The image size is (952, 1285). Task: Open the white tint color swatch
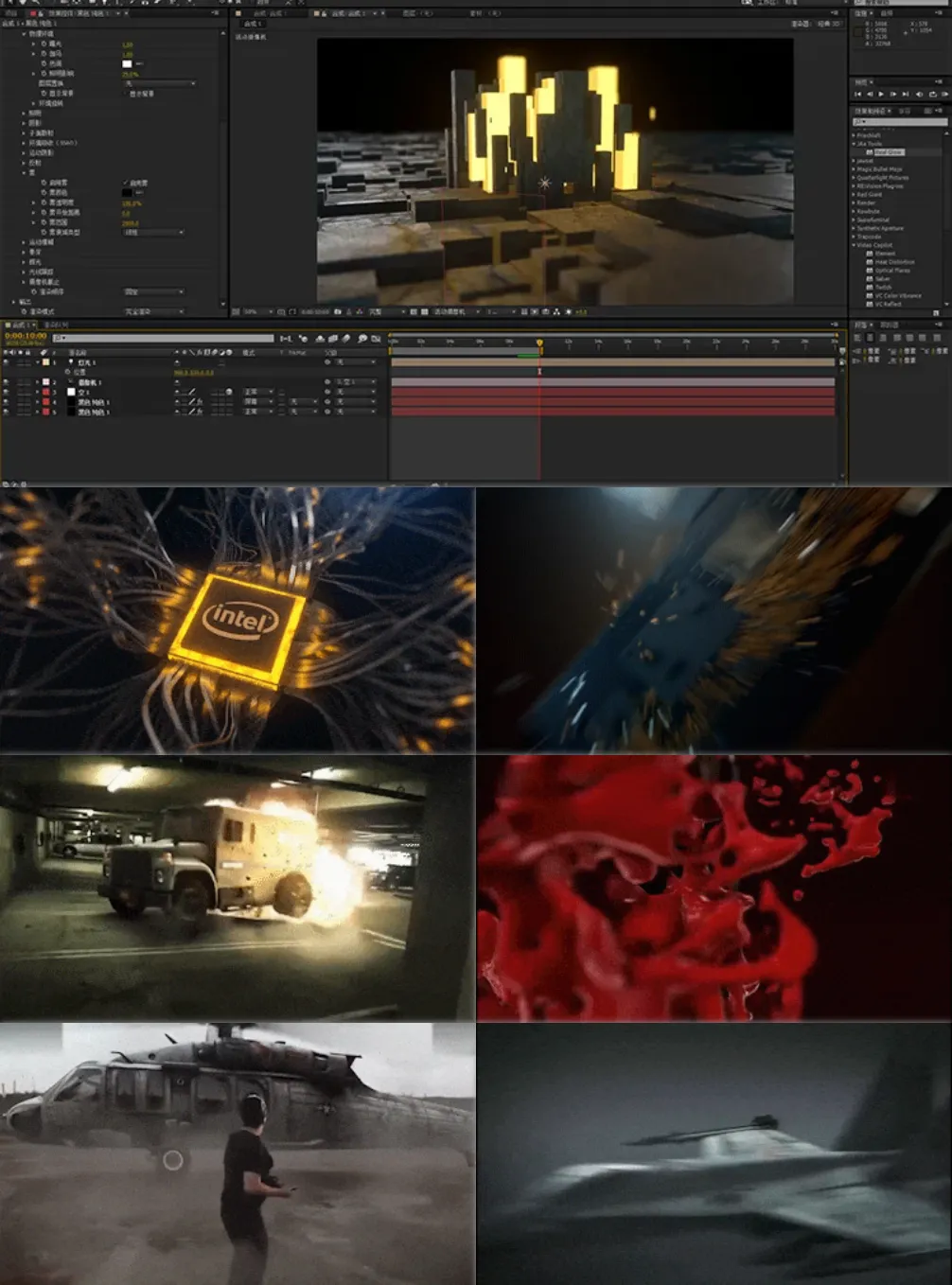(x=127, y=63)
